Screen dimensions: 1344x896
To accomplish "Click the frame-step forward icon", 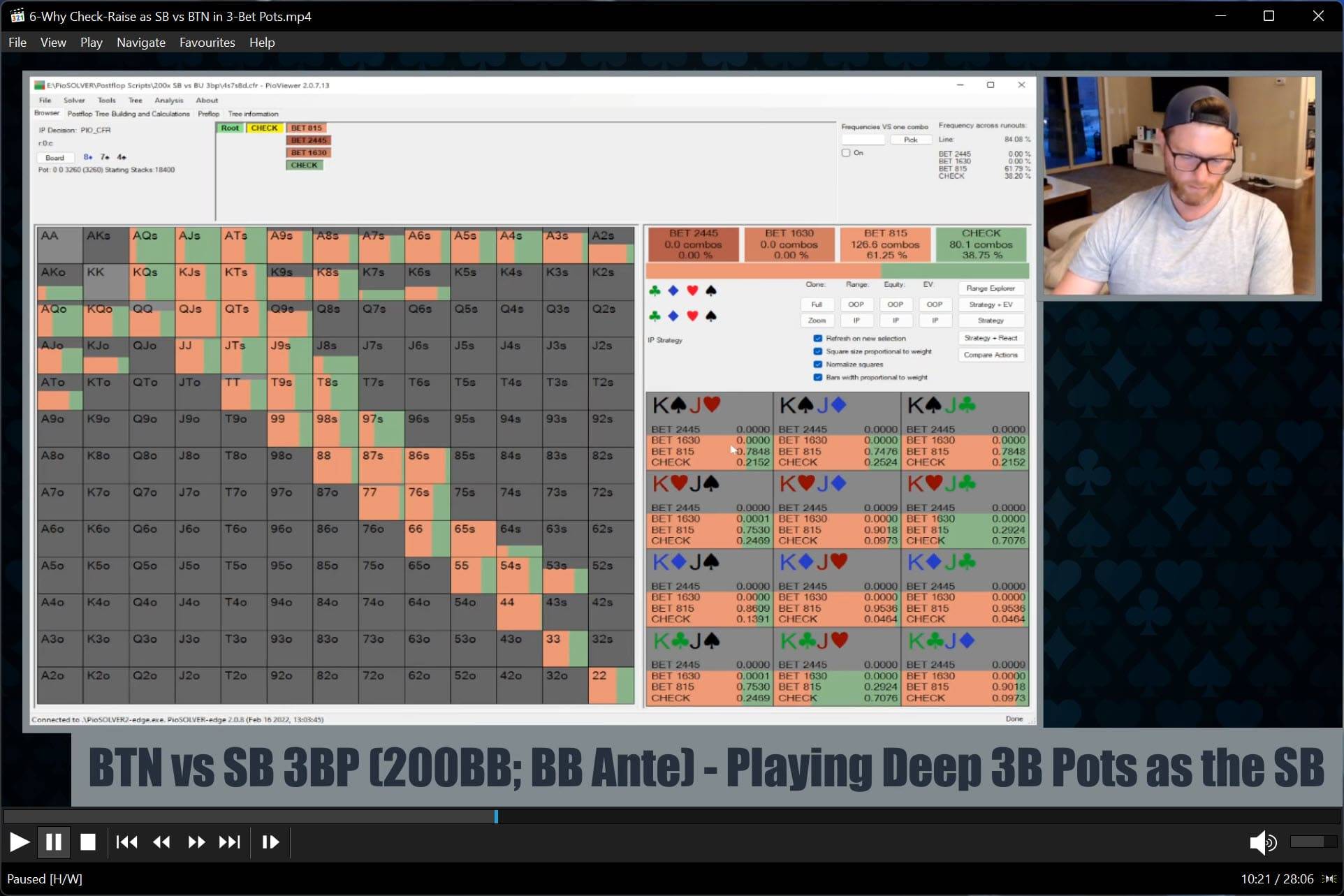I will pyautogui.click(x=270, y=842).
